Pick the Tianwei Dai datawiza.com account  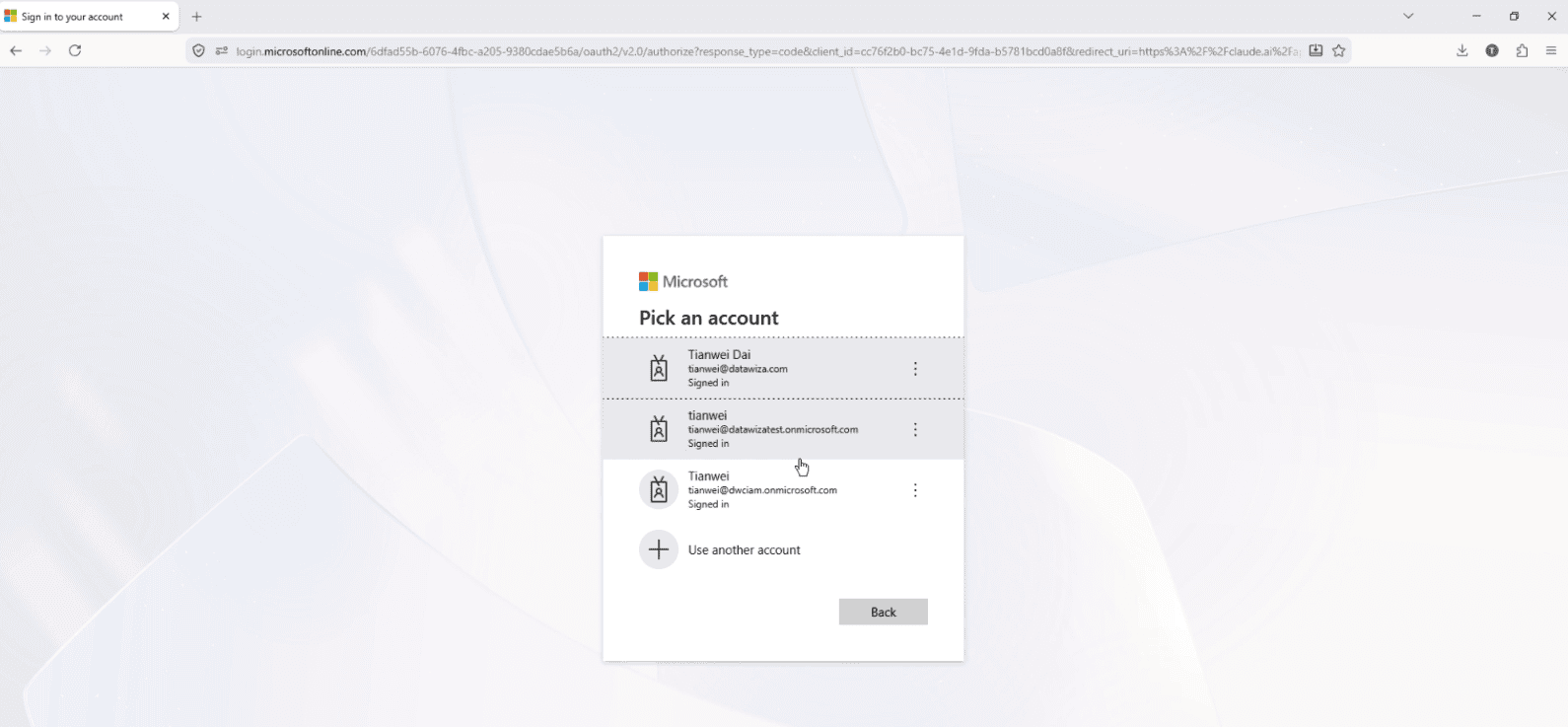[783, 368]
